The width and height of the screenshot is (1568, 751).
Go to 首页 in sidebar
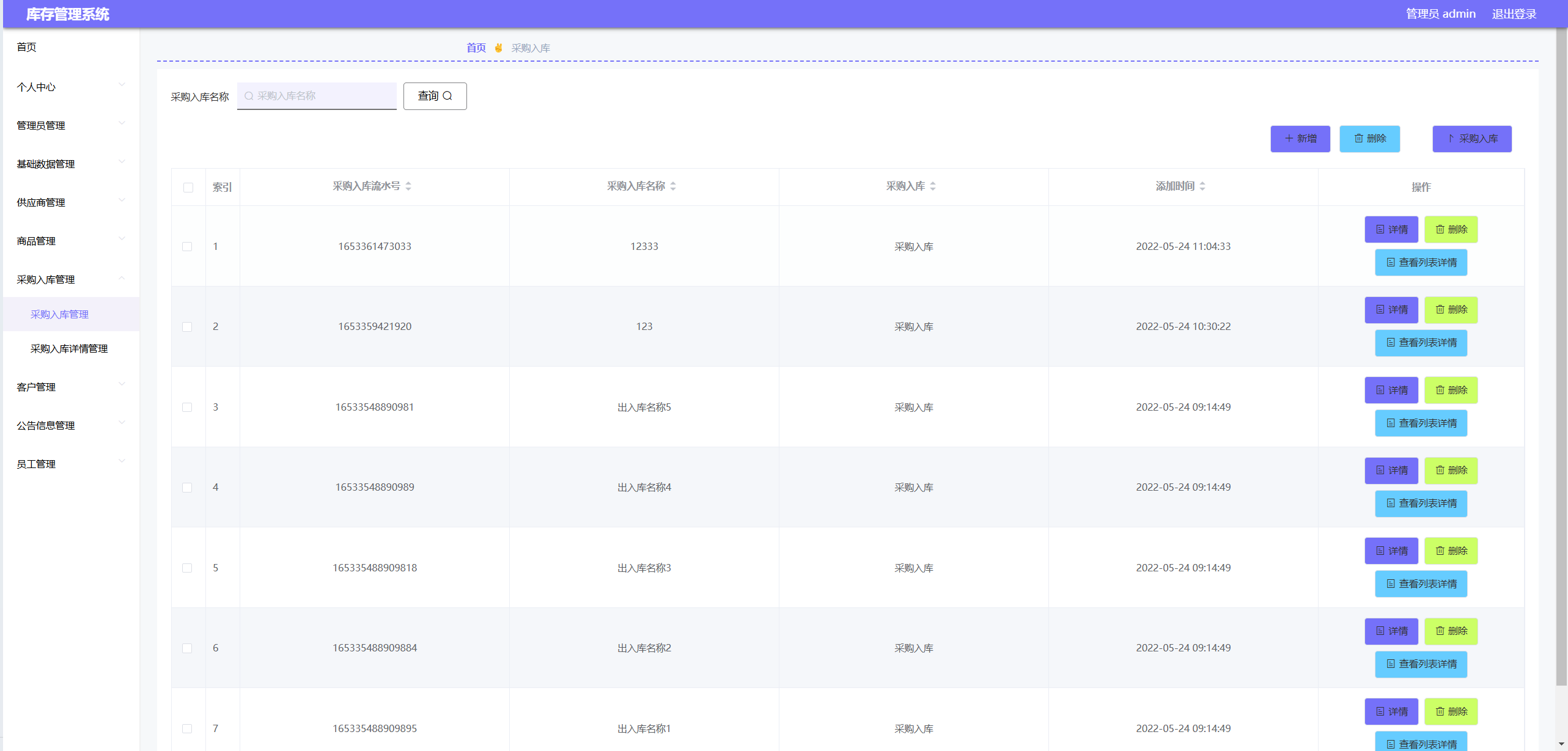coord(26,47)
